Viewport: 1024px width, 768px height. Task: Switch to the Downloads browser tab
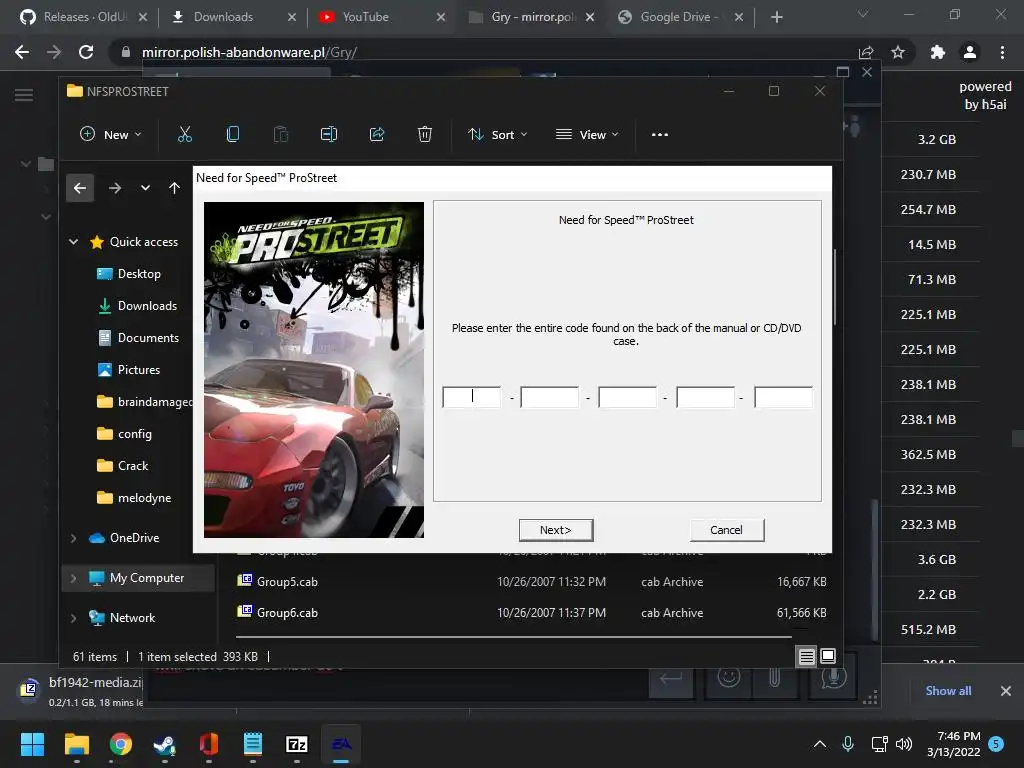pos(232,17)
